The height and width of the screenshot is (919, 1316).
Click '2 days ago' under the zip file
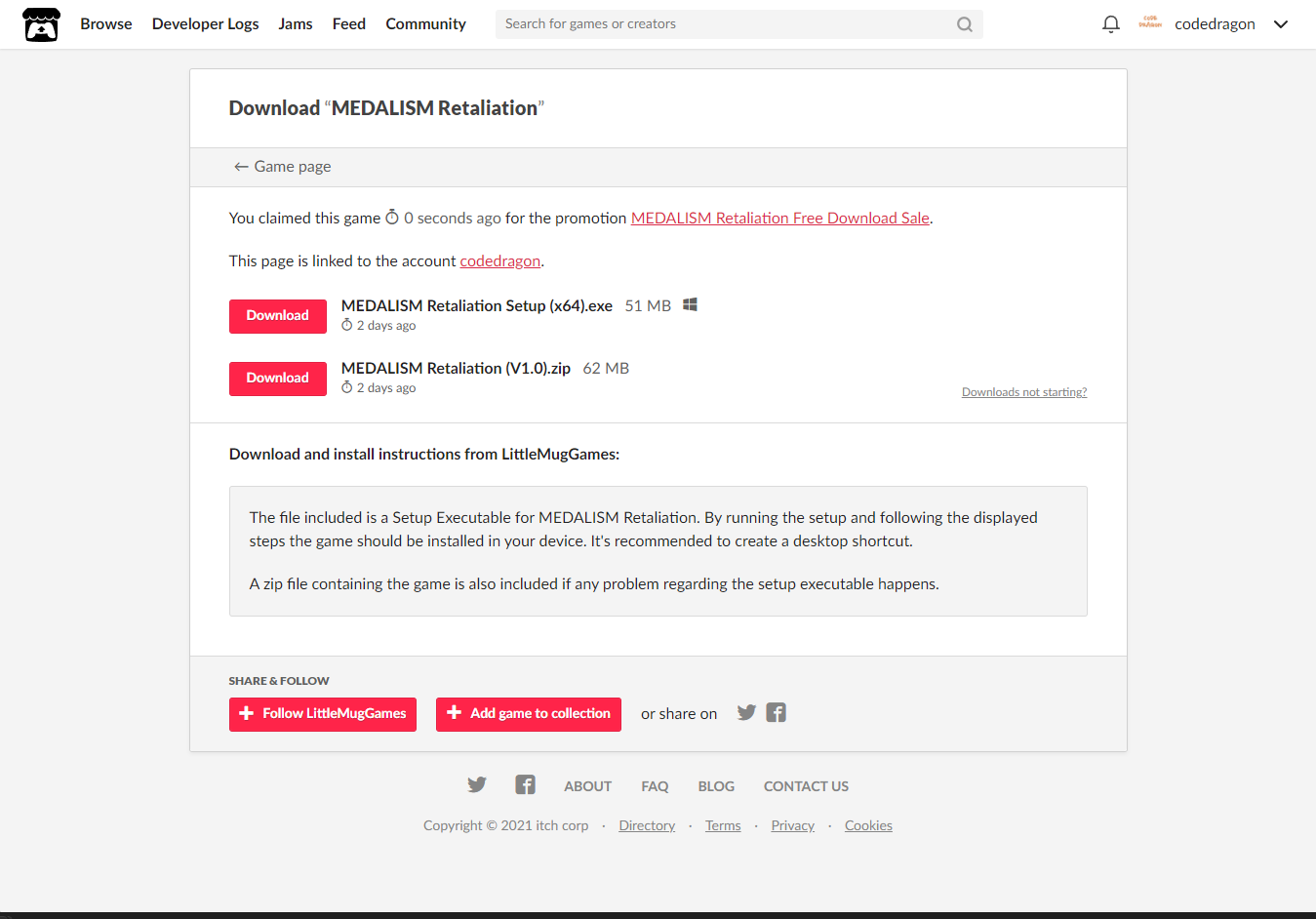[x=379, y=388]
